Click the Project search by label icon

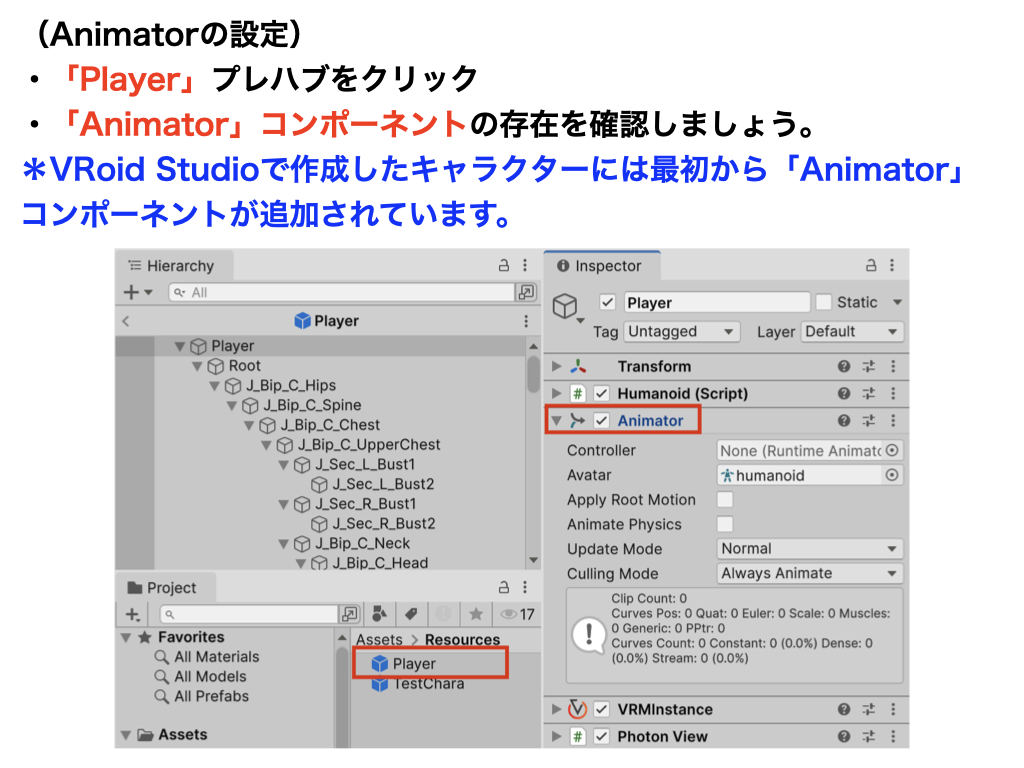click(x=411, y=614)
